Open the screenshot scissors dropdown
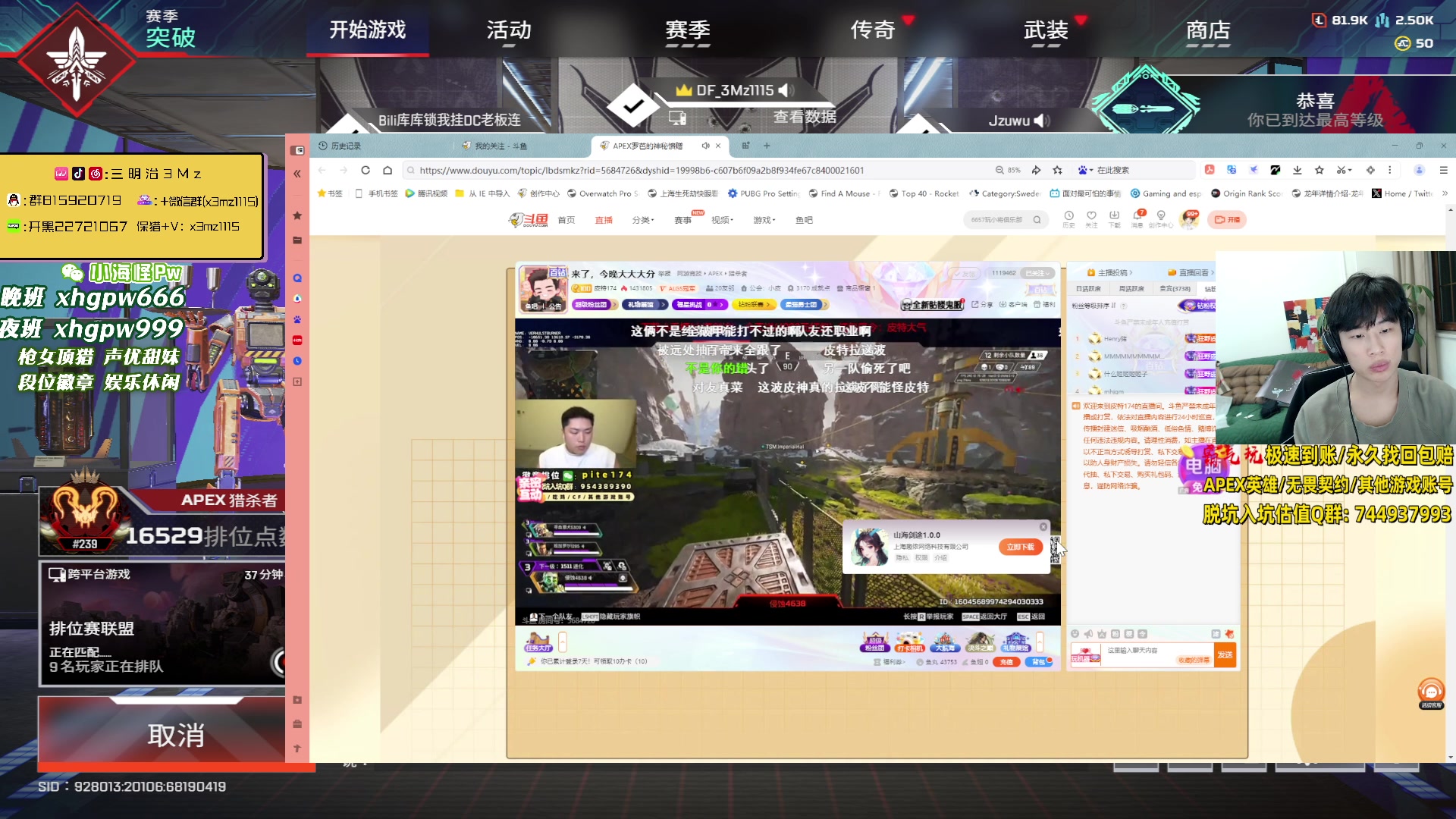This screenshot has width=1456, height=819. pyautogui.click(x=1344, y=171)
